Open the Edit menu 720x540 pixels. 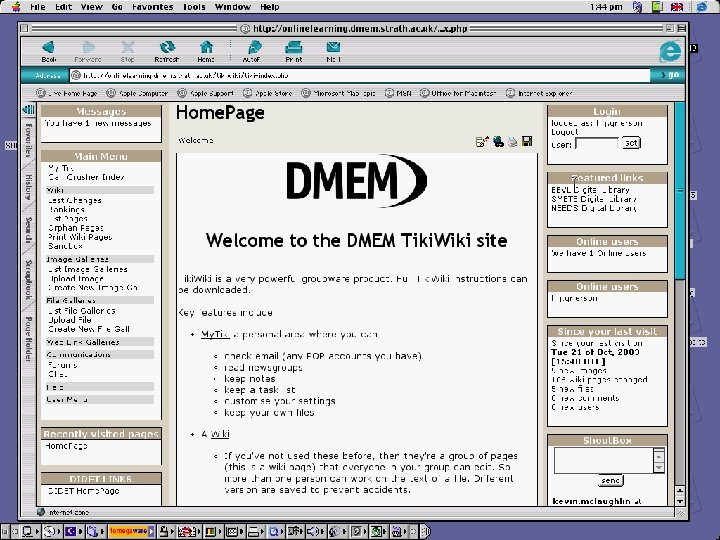click(63, 7)
